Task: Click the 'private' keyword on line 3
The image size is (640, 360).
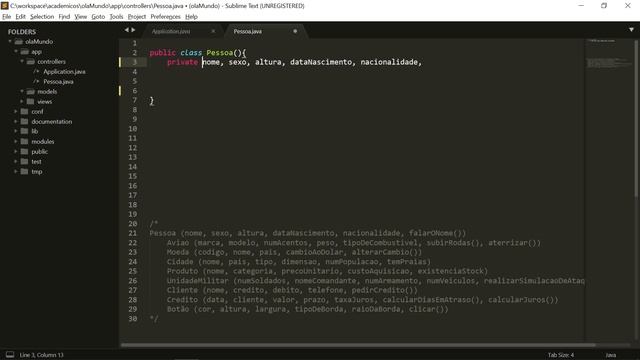Action: tap(182, 62)
